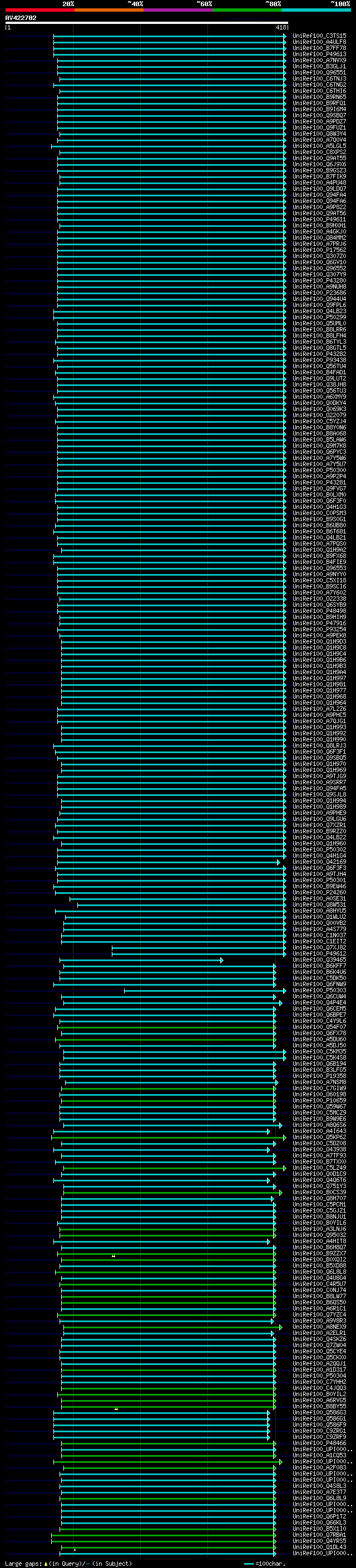The width and height of the screenshot is (356, 1568).
Task: Select hit UniRef100_P50302
Action: (319, 850)
